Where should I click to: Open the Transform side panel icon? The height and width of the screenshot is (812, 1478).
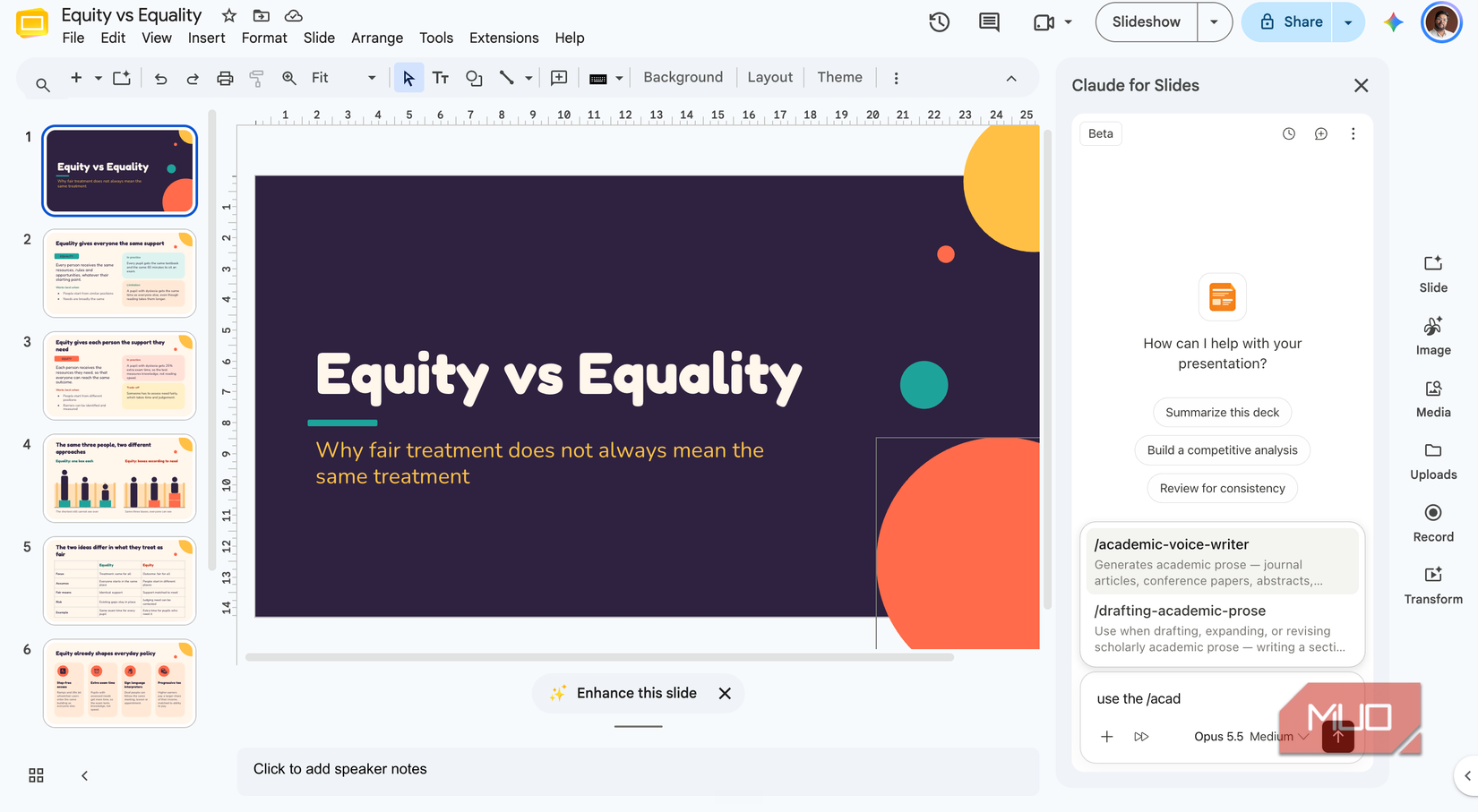click(x=1433, y=585)
